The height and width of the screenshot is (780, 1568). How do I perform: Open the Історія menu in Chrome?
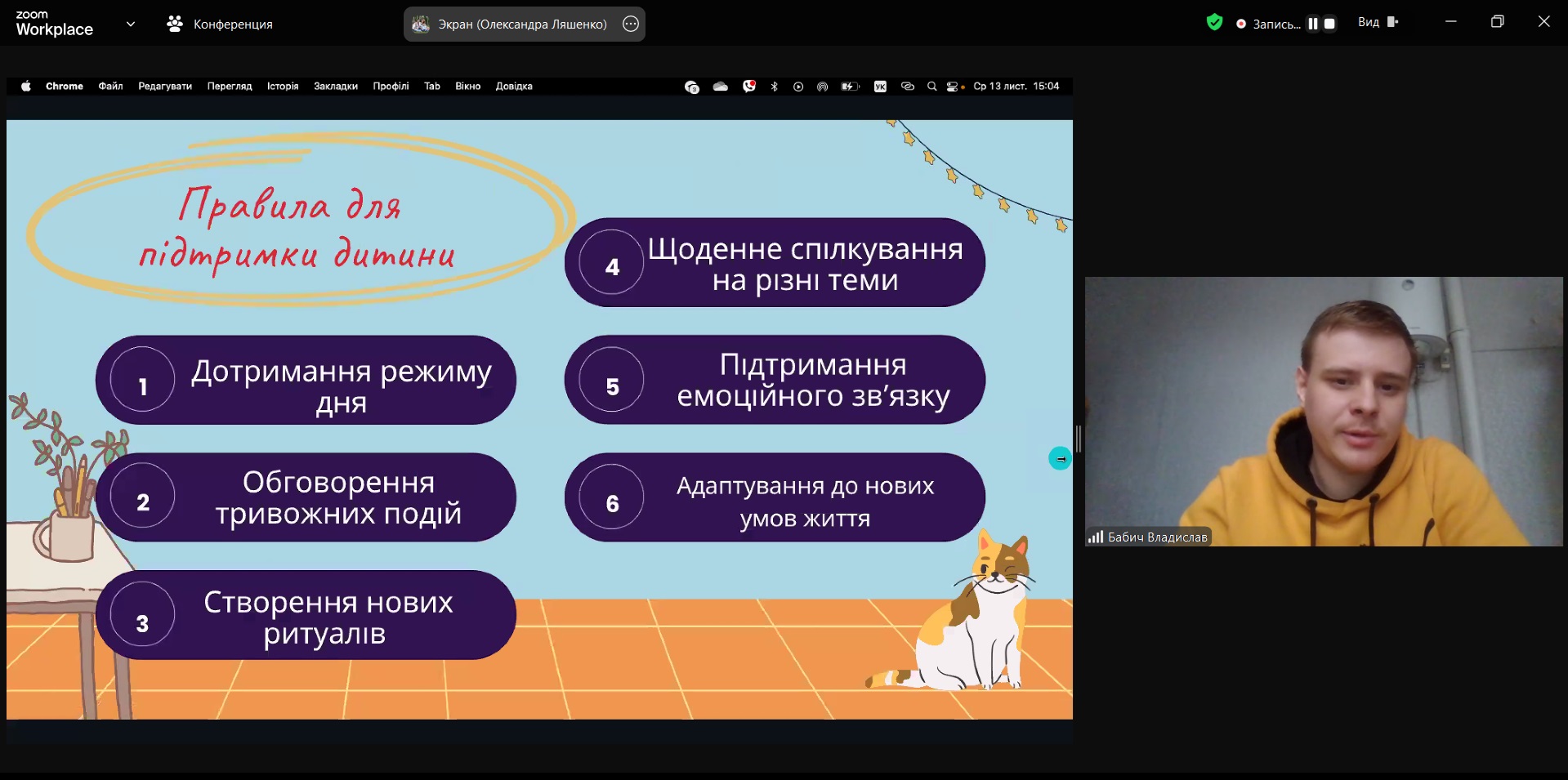click(x=283, y=86)
